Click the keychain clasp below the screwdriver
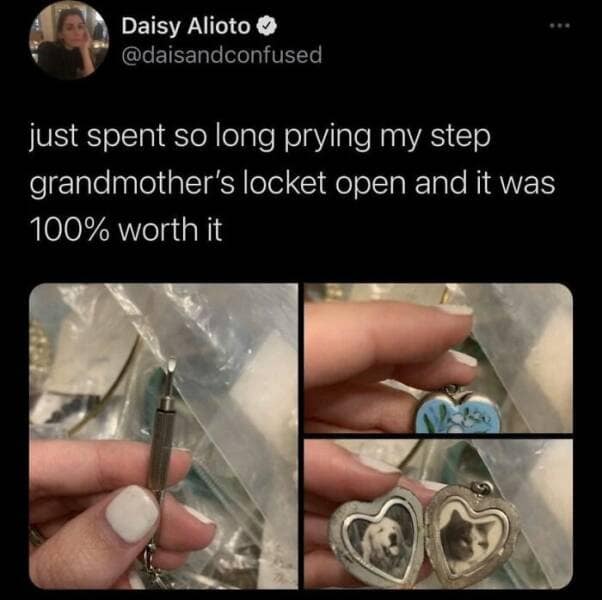602x600 pixels. [152, 566]
